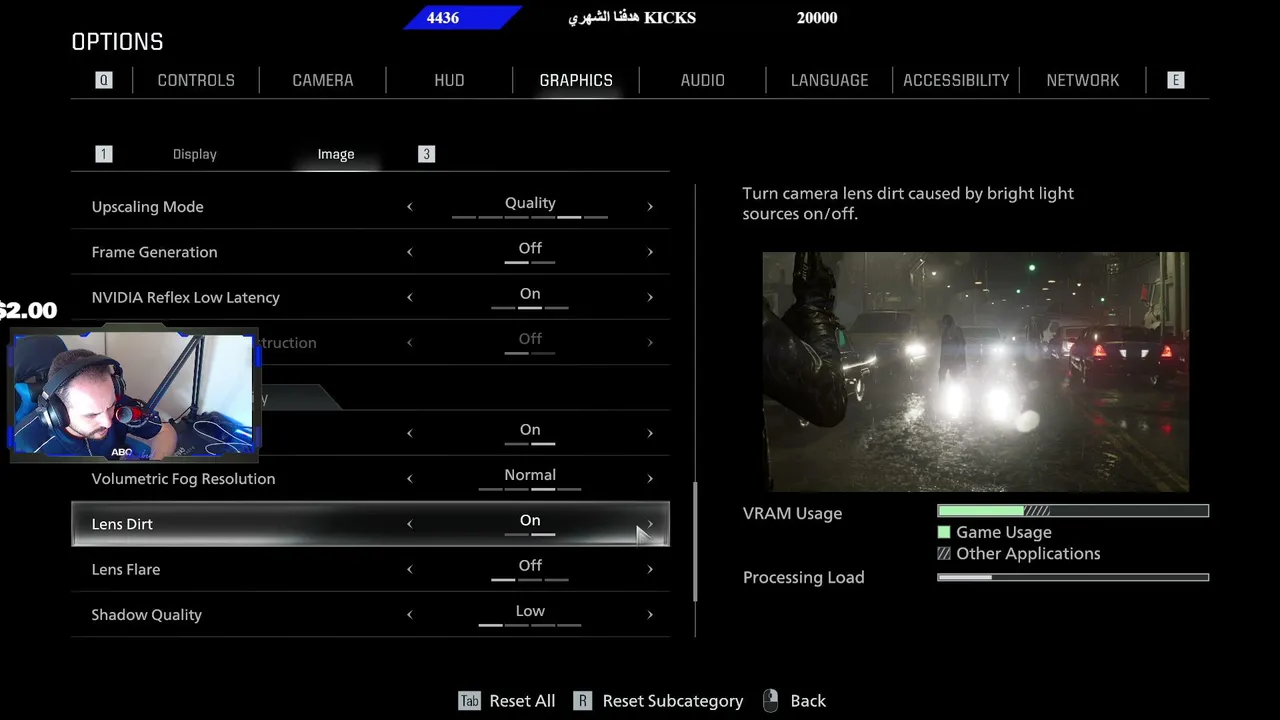This screenshot has width=1280, height=720.
Task: Switch to the Accessibility tab
Action: [x=956, y=80]
